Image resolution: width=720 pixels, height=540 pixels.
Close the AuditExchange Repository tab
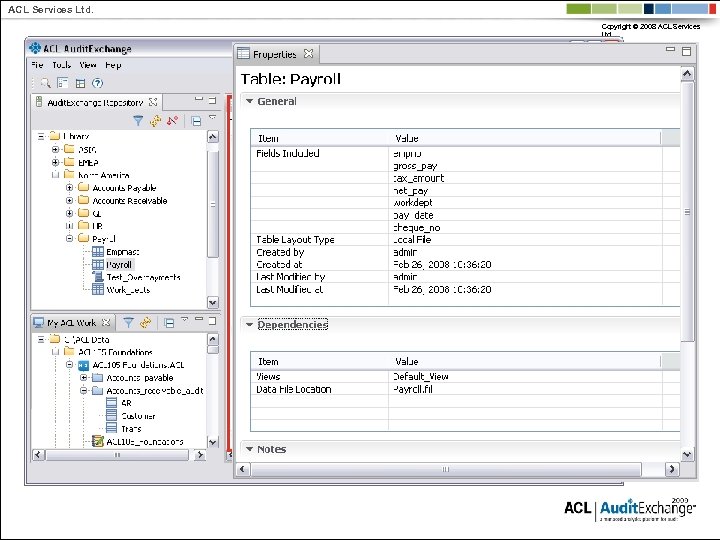click(x=153, y=102)
